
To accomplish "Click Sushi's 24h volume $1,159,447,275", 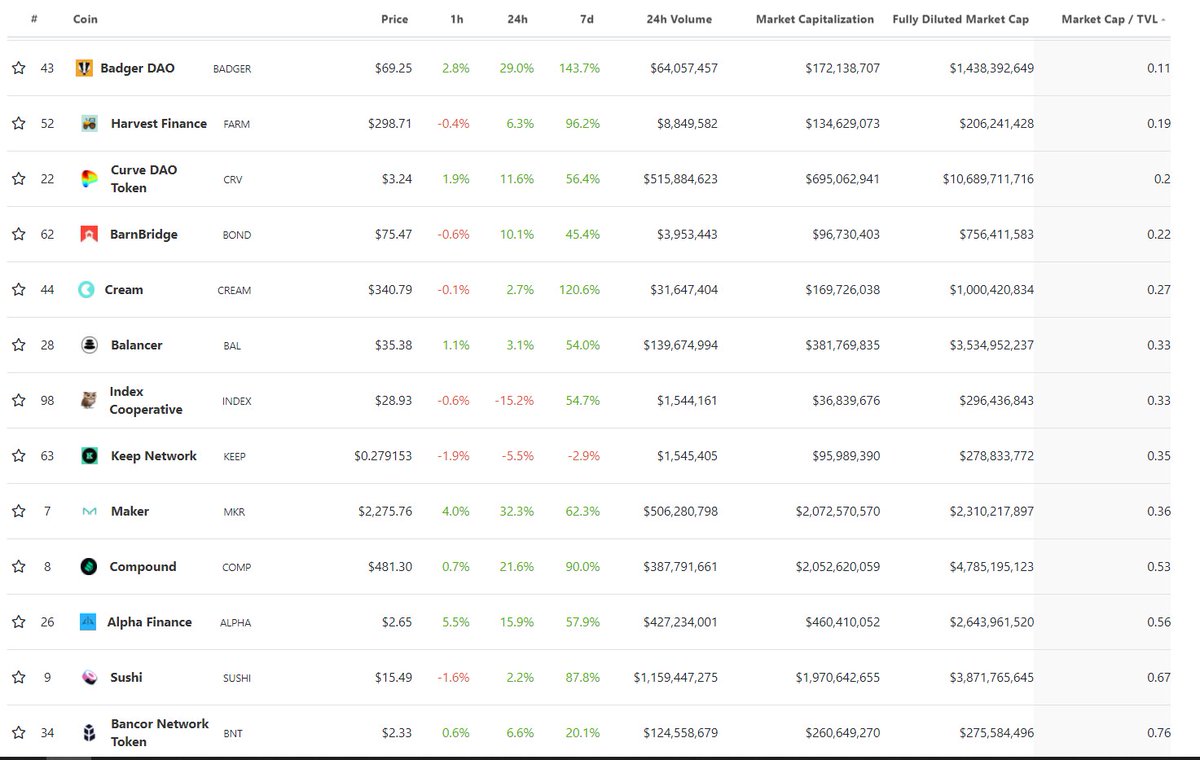I will click(676, 677).
